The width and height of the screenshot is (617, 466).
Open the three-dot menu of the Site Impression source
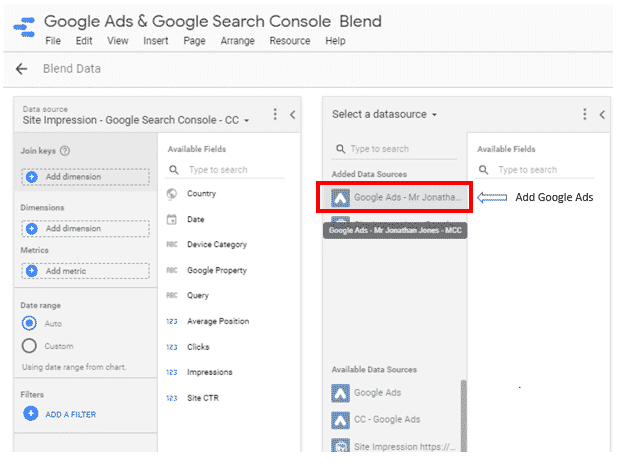tap(275, 115)
